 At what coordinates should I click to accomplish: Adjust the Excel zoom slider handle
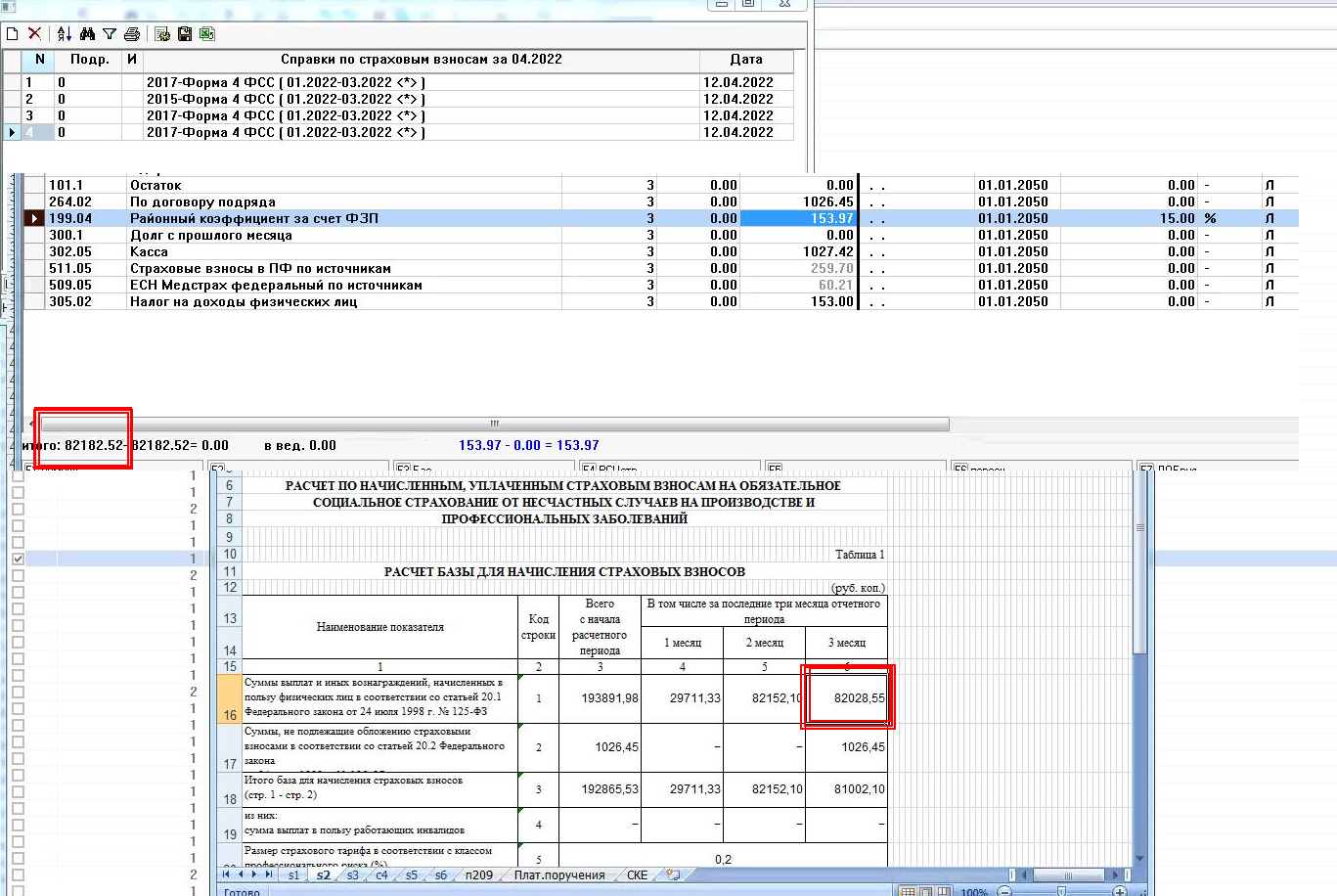(x=1062, y=891)
